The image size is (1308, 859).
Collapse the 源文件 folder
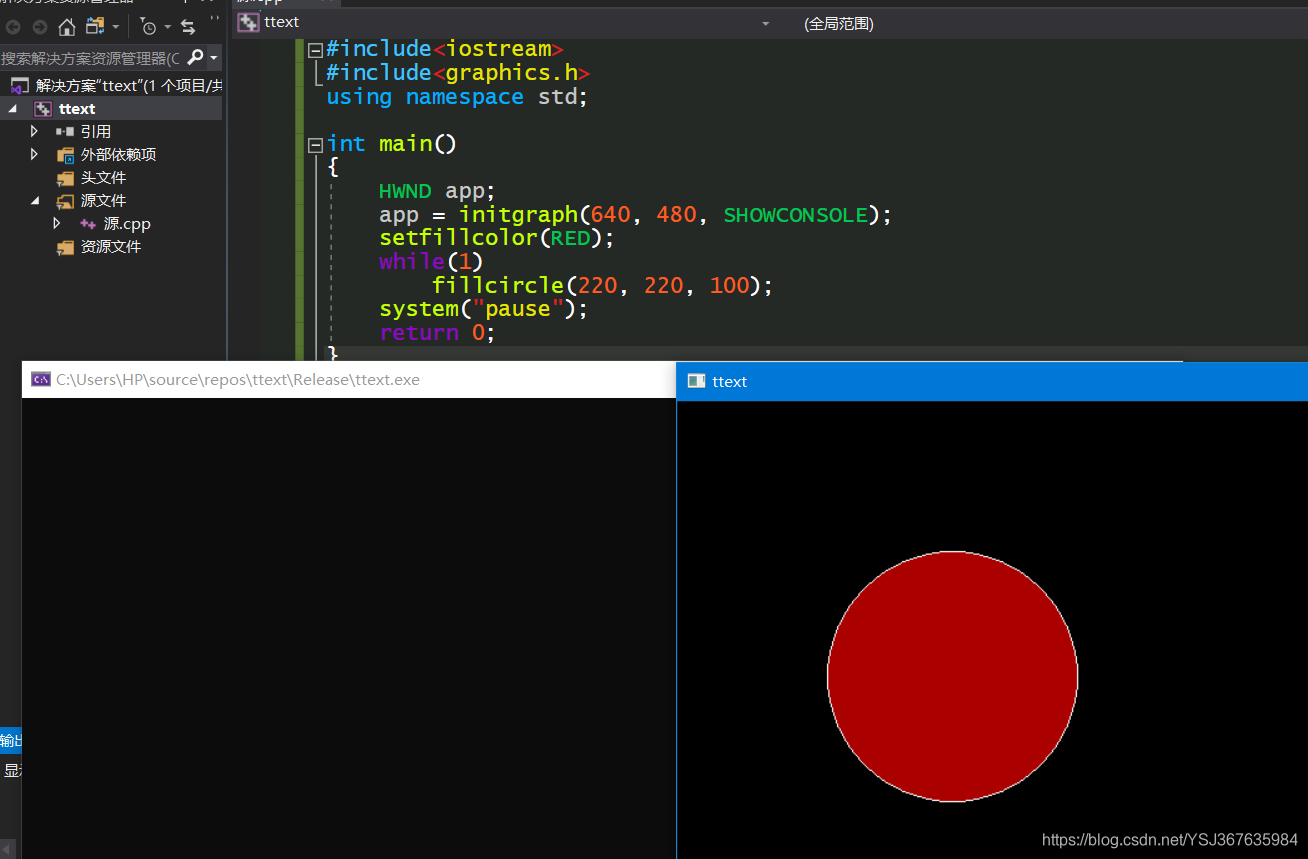[35, 200]
